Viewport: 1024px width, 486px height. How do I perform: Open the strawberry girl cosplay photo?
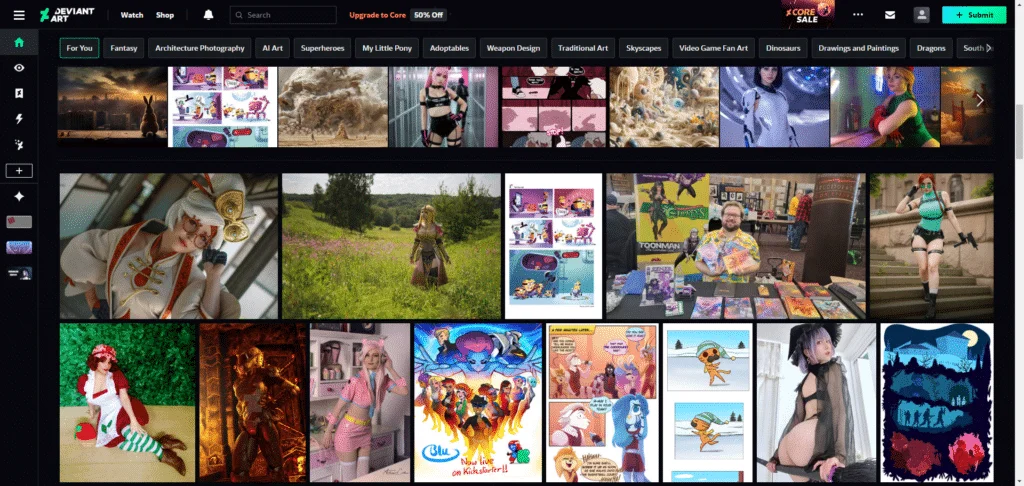point(128,402)
